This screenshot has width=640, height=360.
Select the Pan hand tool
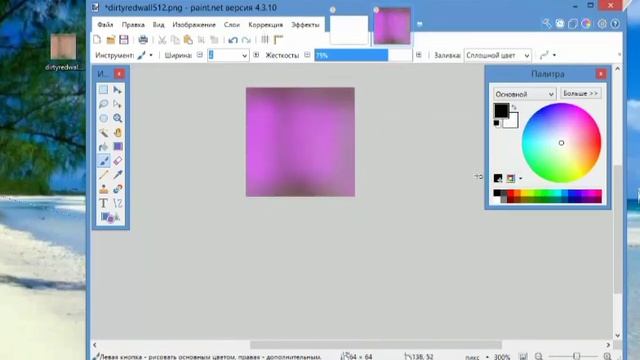[x=118, y=133]
